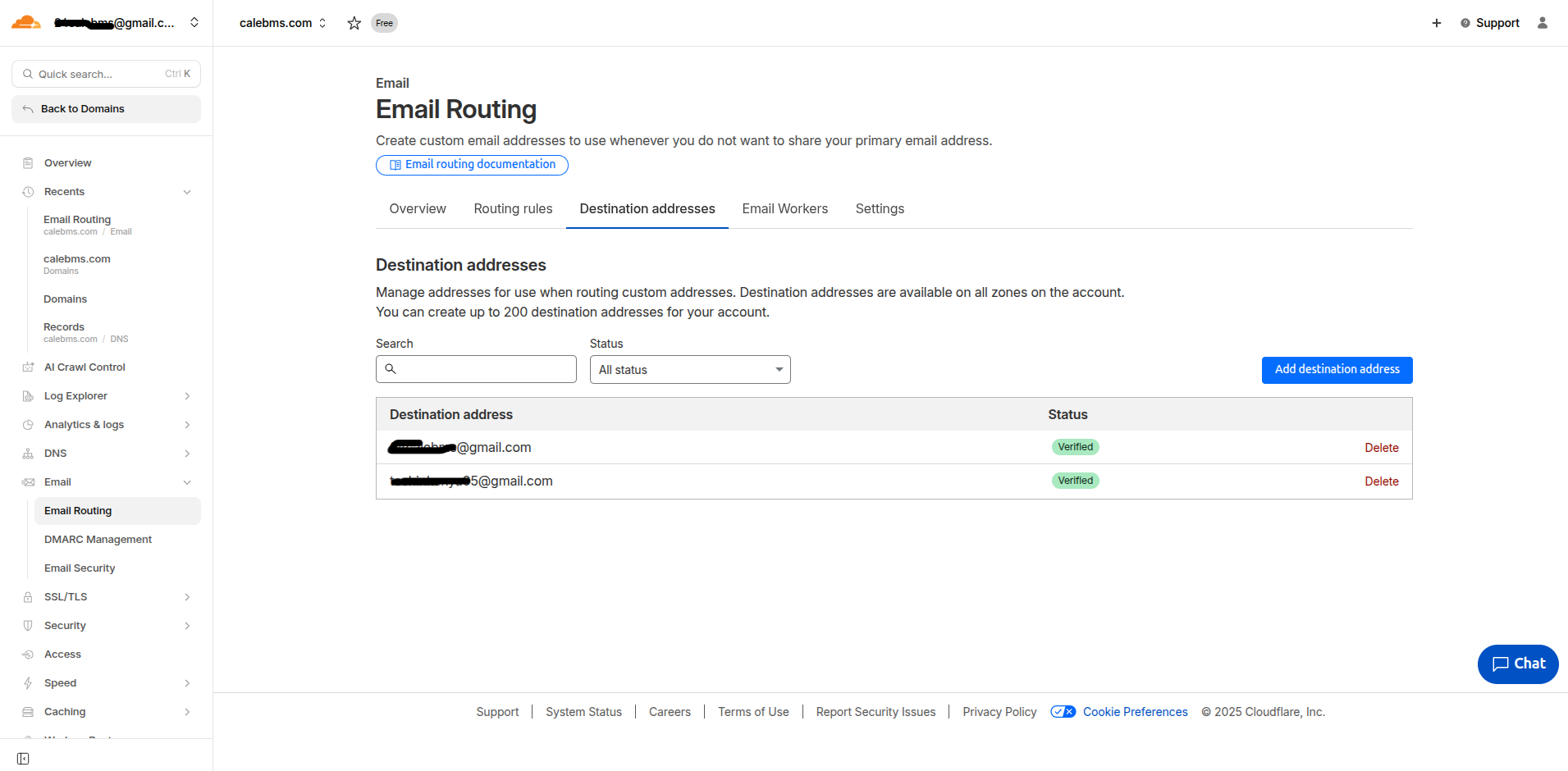This screenshot has height=771, width=1568.
Task: Click the Chat bubble icon
Action: (x=1501, y=664)
